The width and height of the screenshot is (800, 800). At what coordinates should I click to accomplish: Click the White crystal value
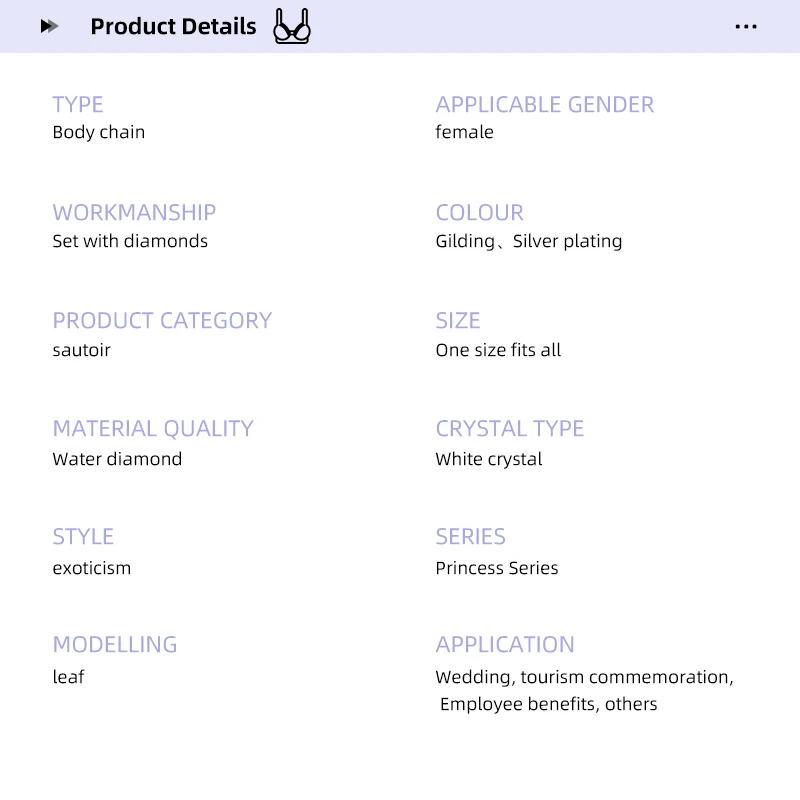click(489, 459)
